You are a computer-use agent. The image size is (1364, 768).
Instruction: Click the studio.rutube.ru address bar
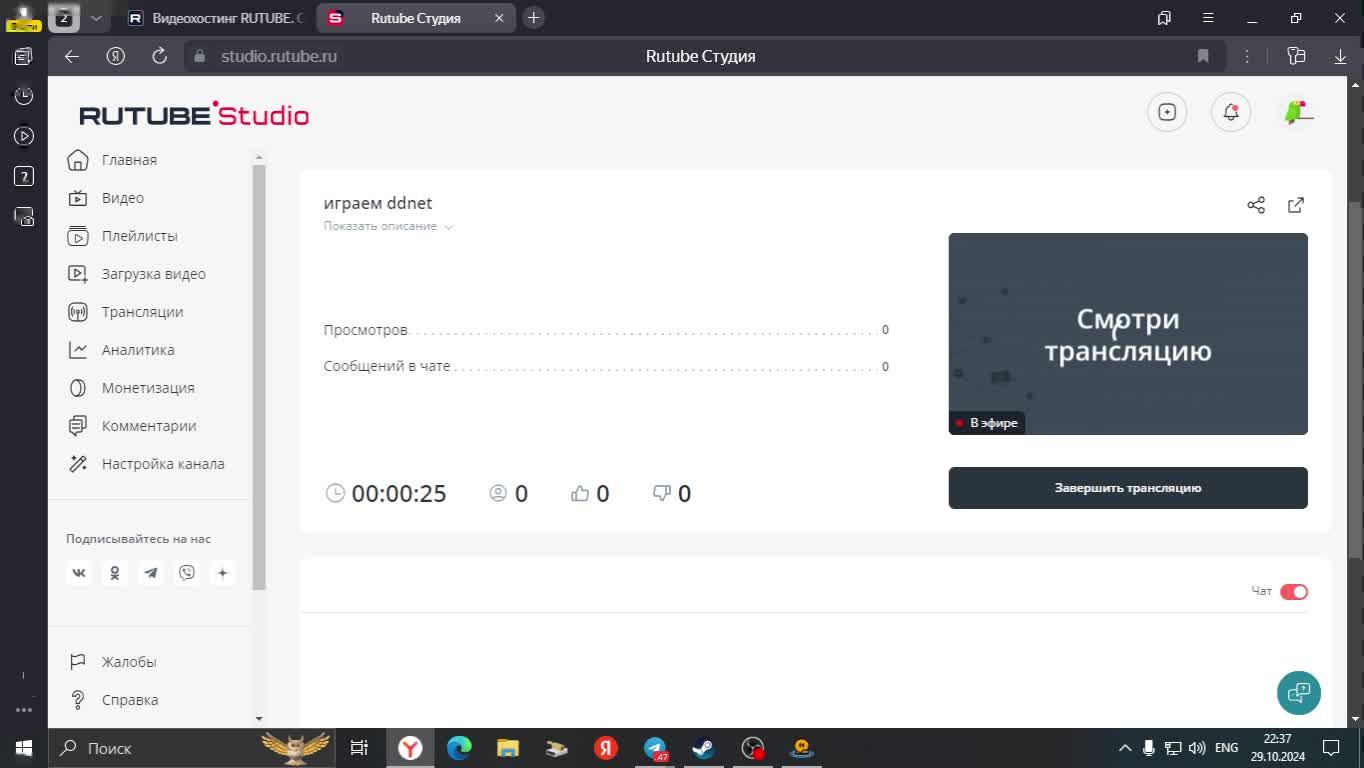click(279, 56)
